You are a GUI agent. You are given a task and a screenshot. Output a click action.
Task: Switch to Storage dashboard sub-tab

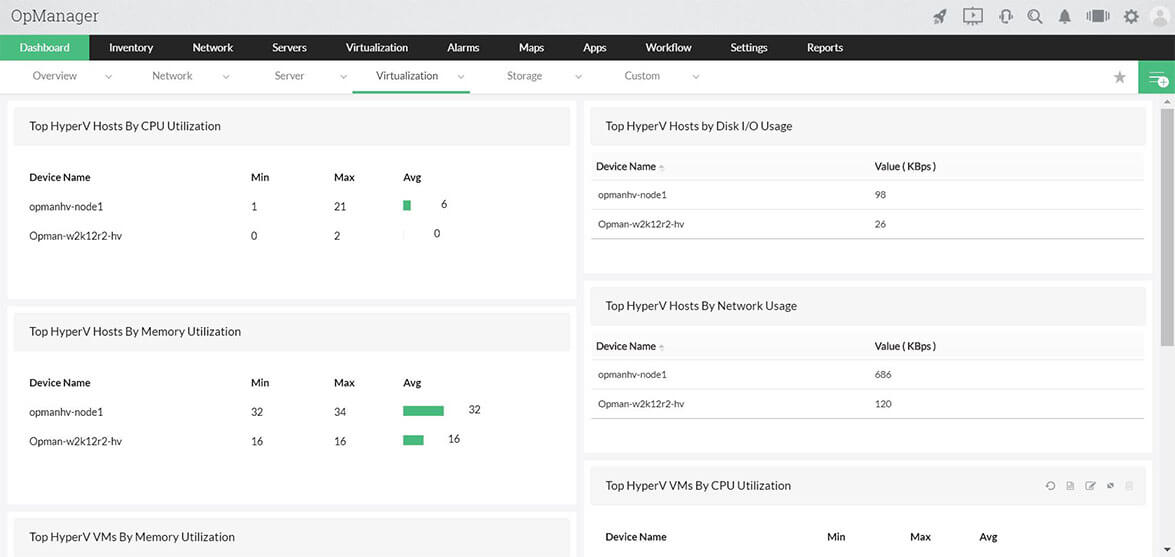tap(525, 76)
